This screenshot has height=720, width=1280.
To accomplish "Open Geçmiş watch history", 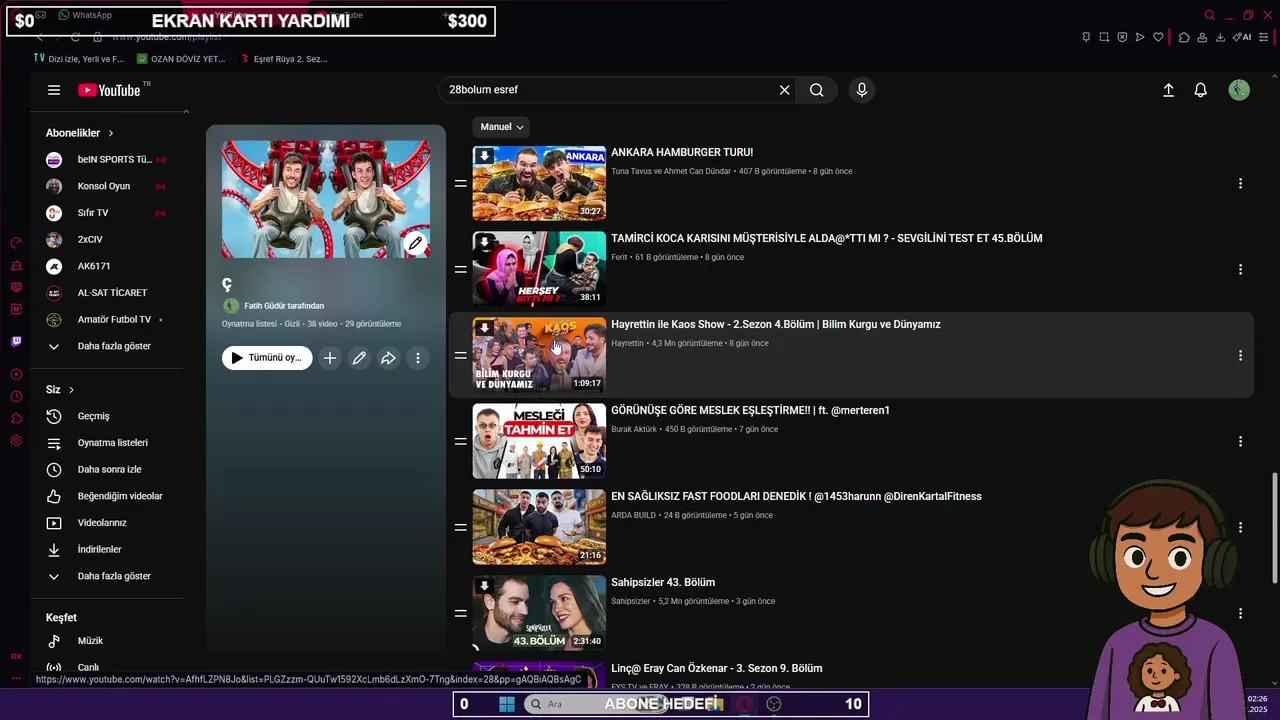I will click(107, 416).
